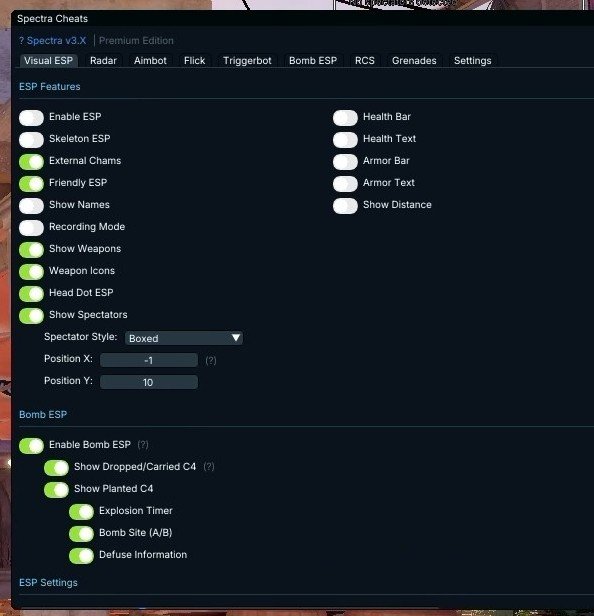Enable Show Names
The image size is (594, 616).
(x=31, y=205)
